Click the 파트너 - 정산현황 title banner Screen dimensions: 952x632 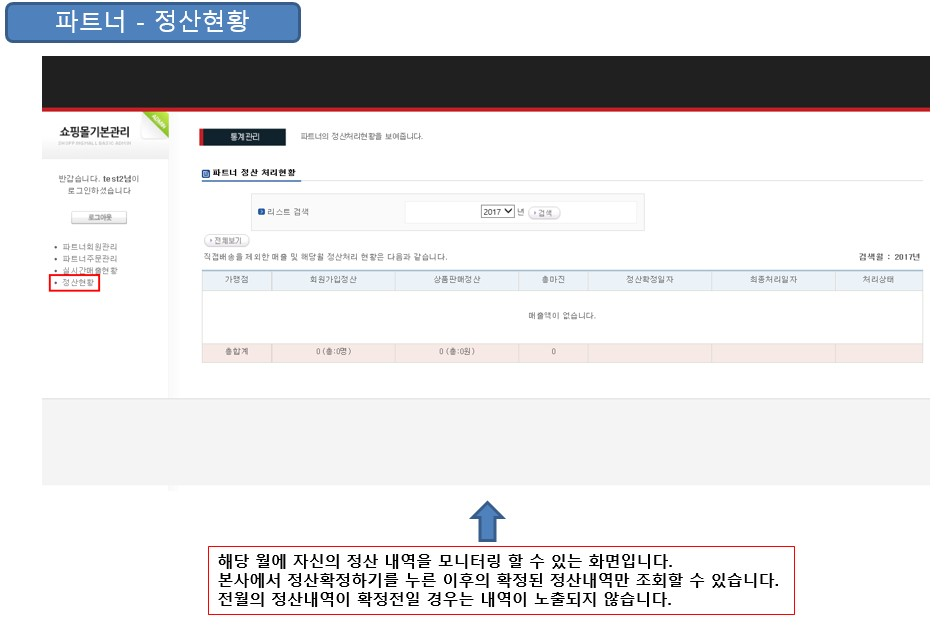coord(153,23)
